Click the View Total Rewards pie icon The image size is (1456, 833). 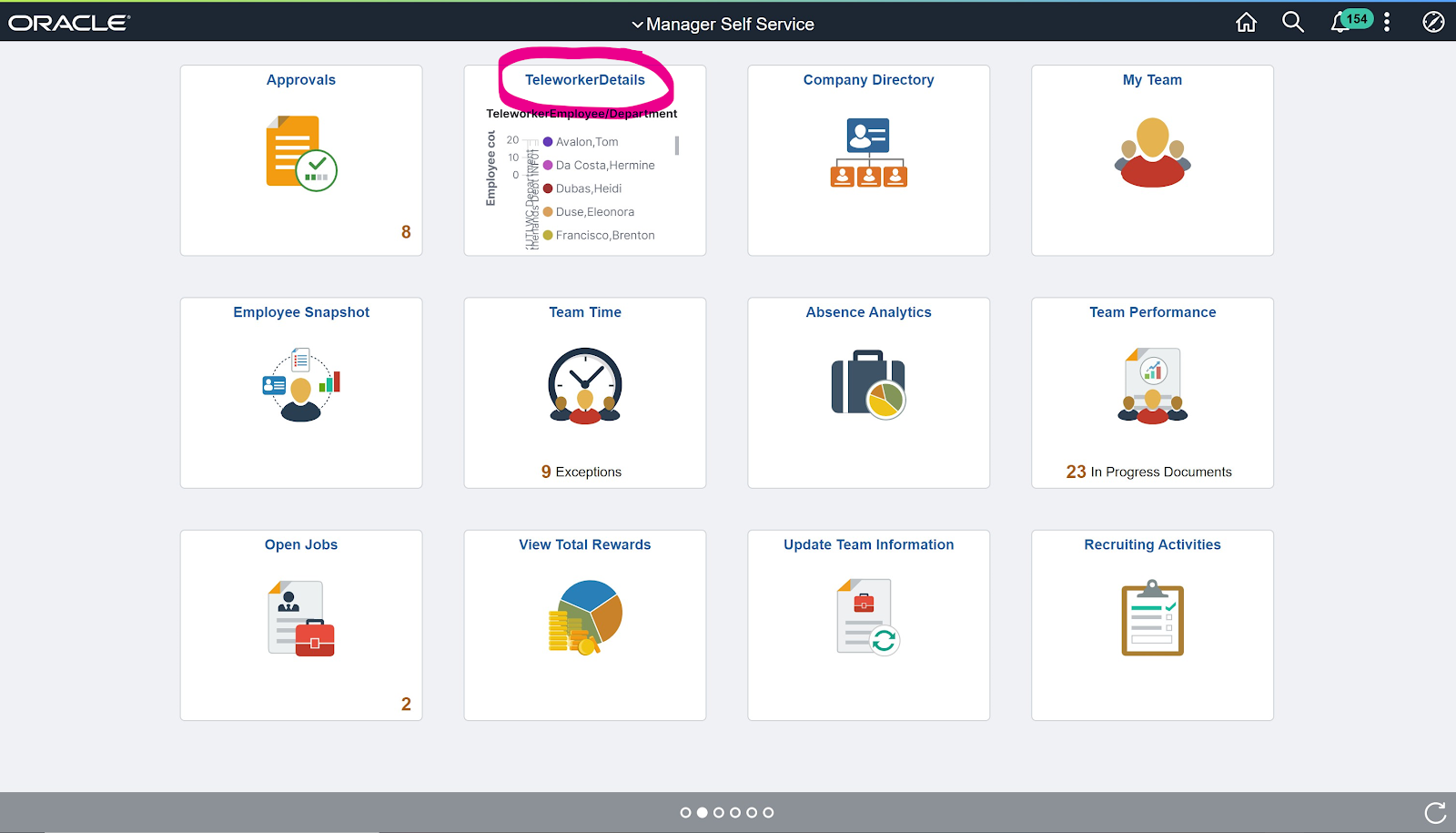[x=585, y=617]
